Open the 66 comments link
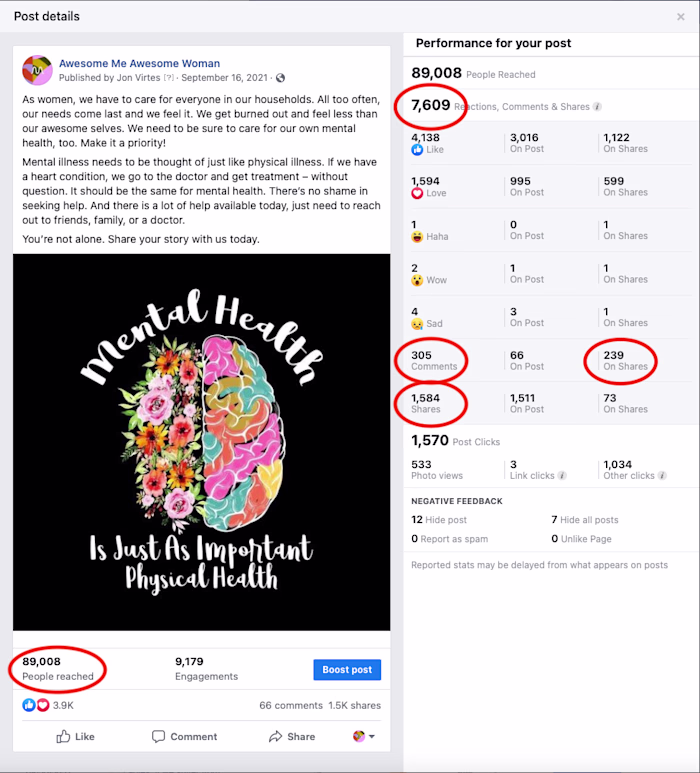 point(291,705)
